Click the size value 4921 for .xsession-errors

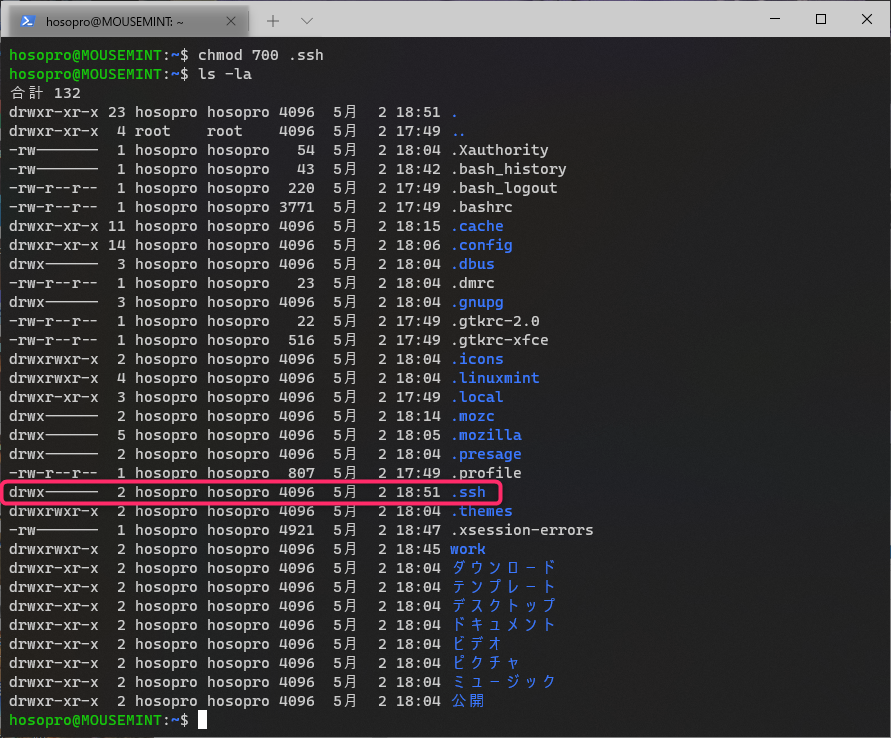(x=297, y=530)
